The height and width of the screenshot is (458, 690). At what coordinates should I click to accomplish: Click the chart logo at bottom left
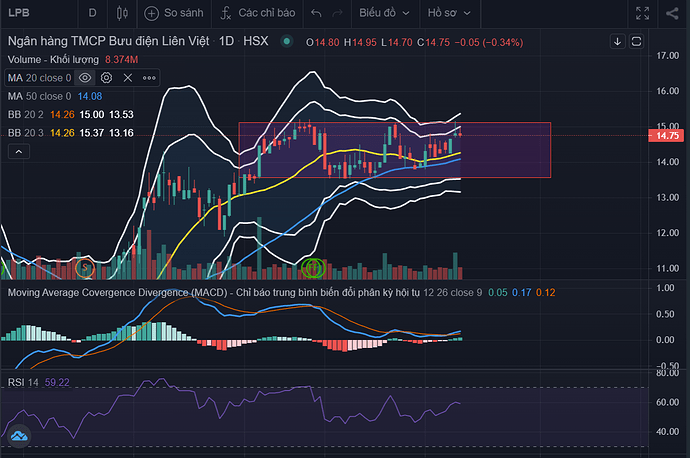pyautogui.click(x=19, y=436)
